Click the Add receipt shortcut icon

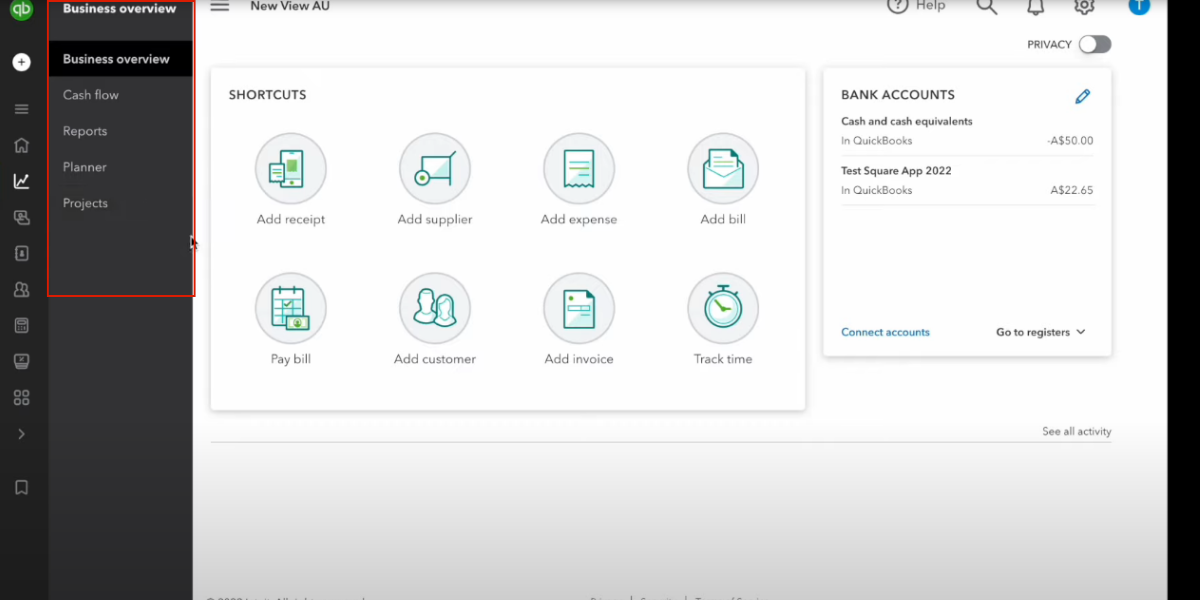tap(291, 169)
